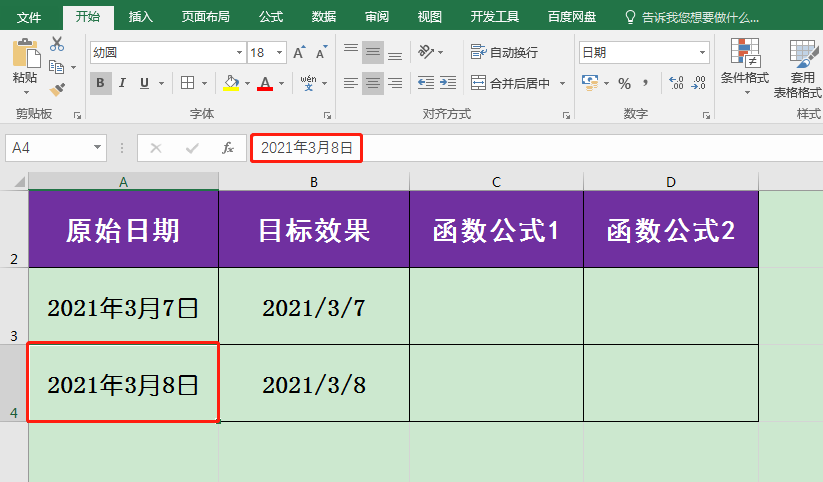Image resolution: width=823 pixels, height=482 pixels.
Task: Switch to the 插入 tab
Action: click(x=141, y=17)
